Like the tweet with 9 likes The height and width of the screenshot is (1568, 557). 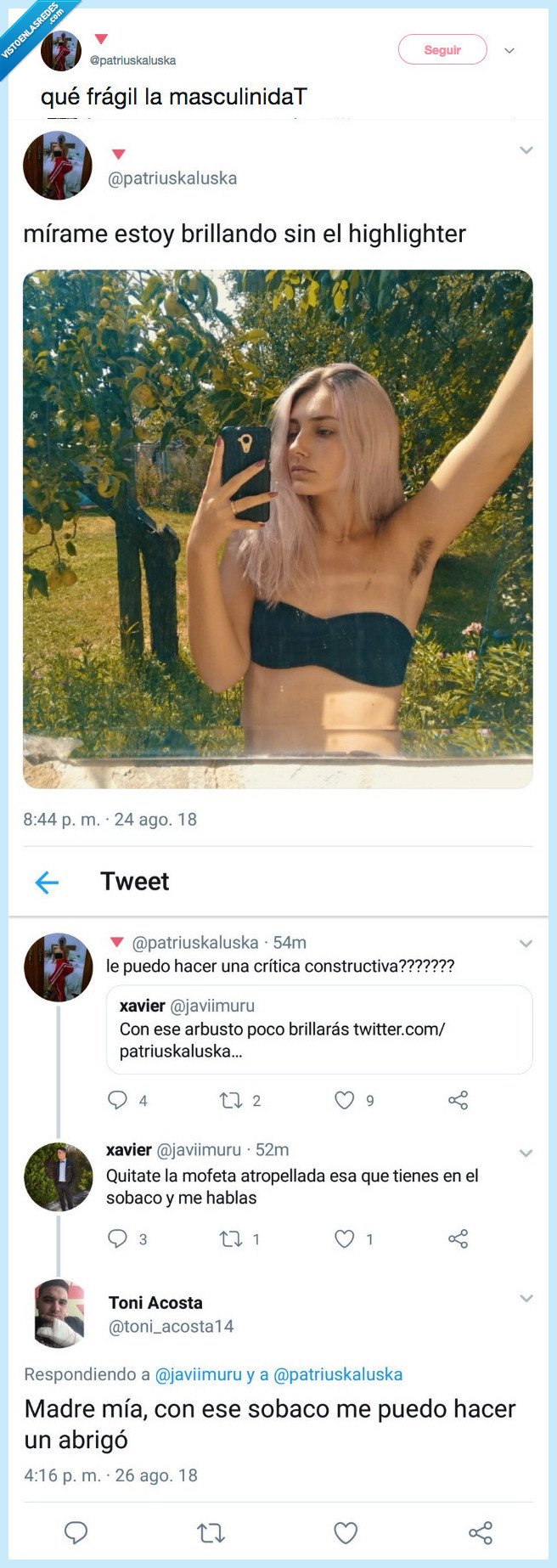tap(343, 1100)
